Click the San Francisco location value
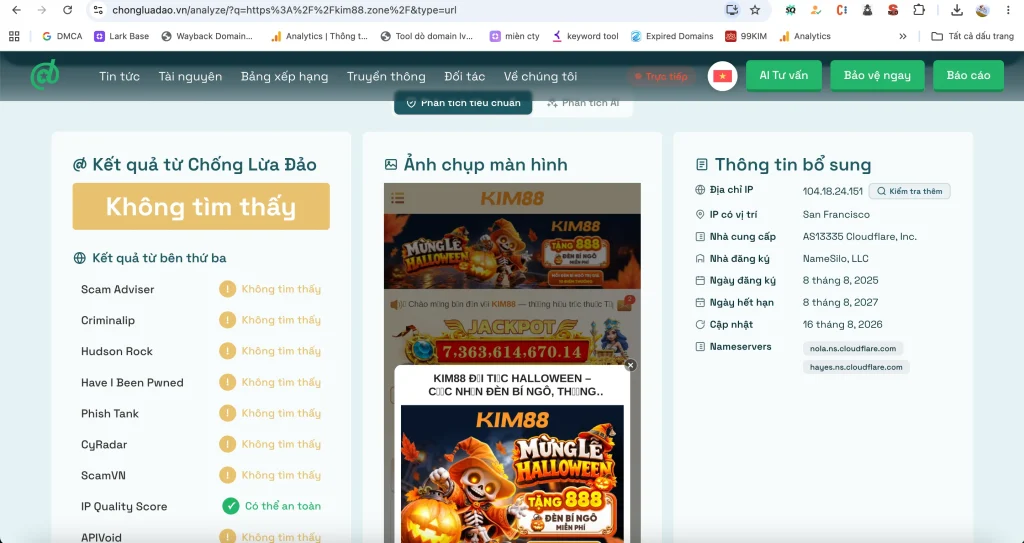This screenshot has height=543, width=1024. click(x=836, y=214)
